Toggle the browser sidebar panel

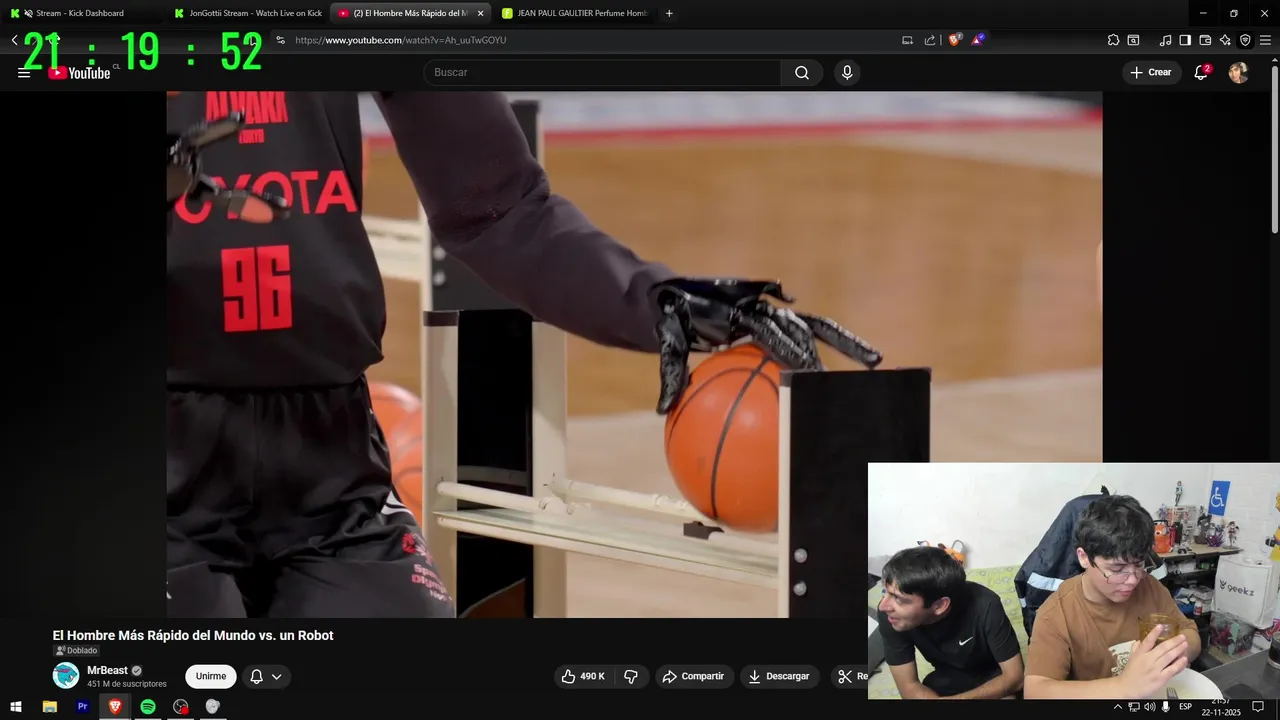click(1185, 40)
